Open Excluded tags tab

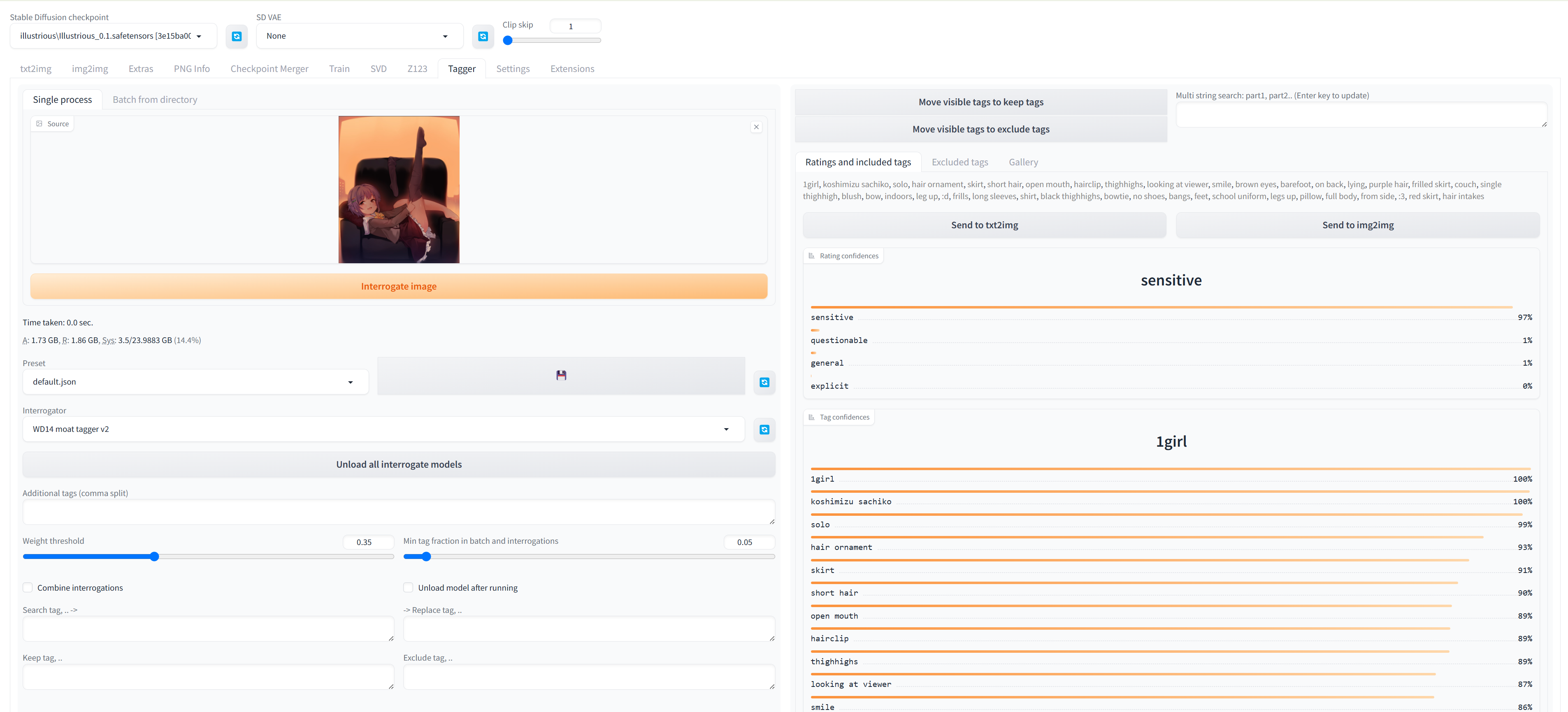(x=960, y=162)
